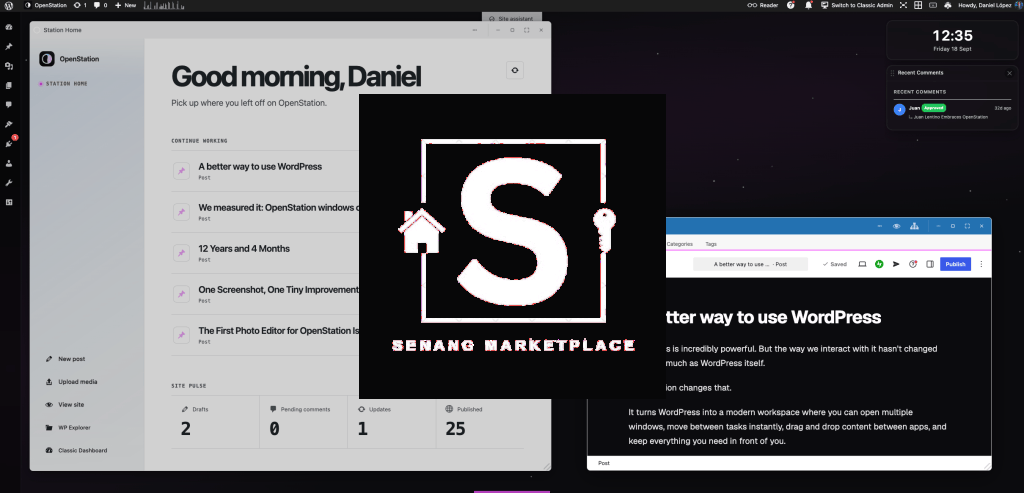Open the card-shaped icon left of the Jetpack admin-bar icon
The height and width of the screenshot is (493, 1024).
tap(933, 5)
